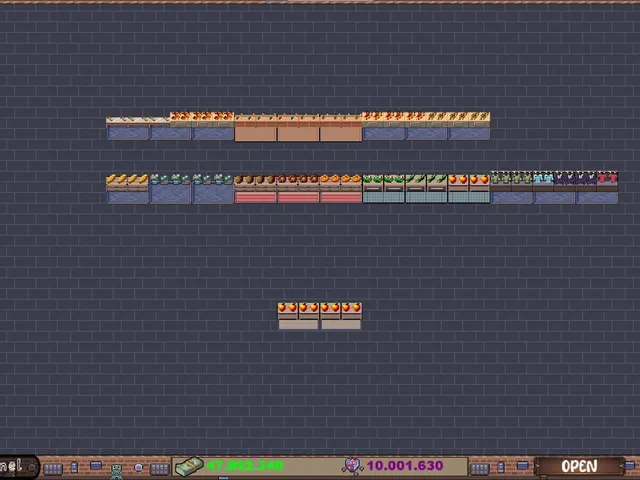Select the cucumber stall
Image resolution: width=640 pixels, height=480 pixels.
(426, 188)
